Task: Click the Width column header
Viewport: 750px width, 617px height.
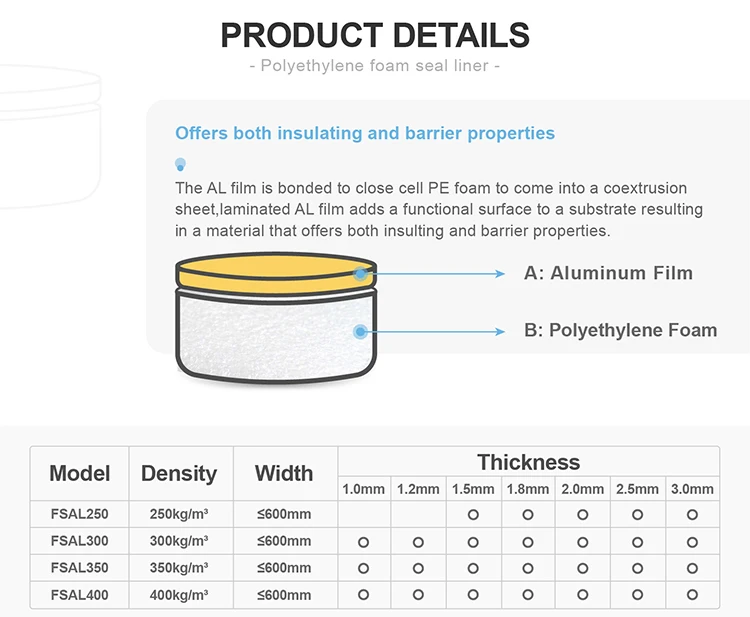Action: [284, 473]
